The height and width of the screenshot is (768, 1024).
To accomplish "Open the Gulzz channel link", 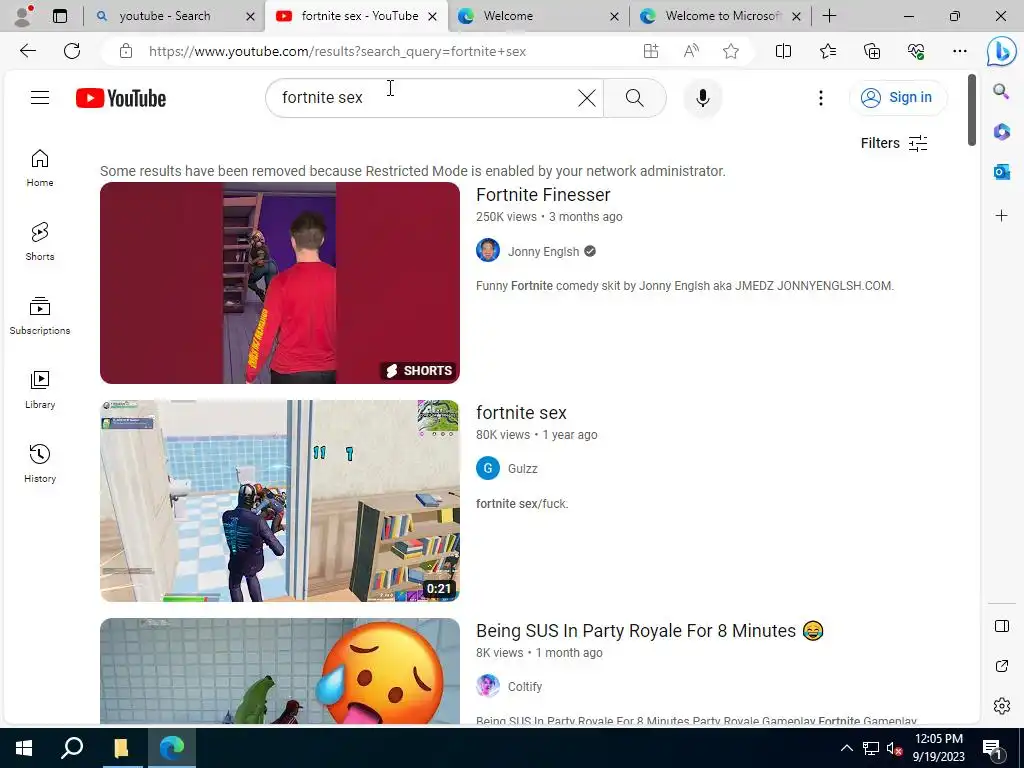I will [x=522, y=468].
